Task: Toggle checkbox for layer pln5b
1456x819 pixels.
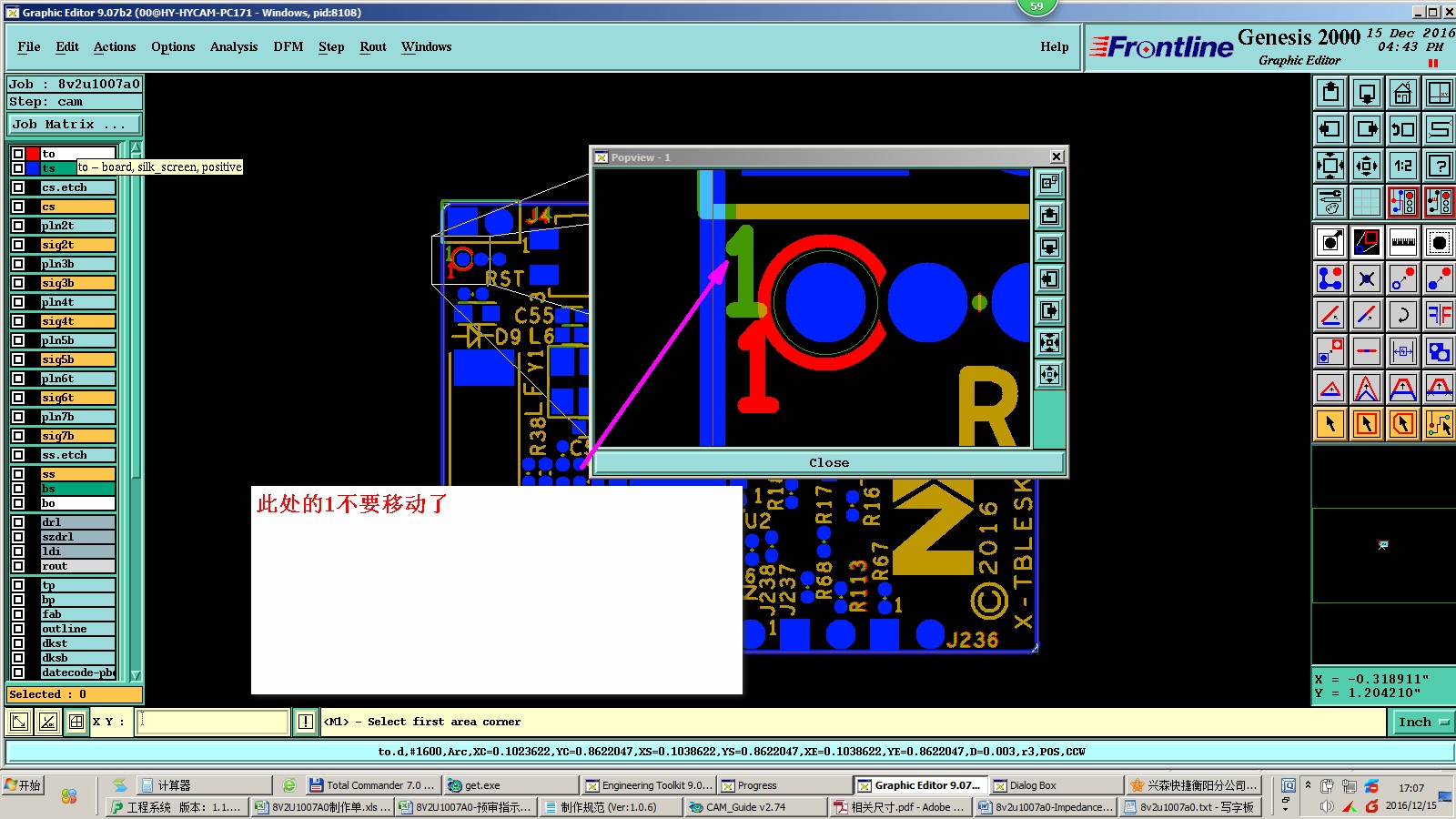Action: click(18, 340)
